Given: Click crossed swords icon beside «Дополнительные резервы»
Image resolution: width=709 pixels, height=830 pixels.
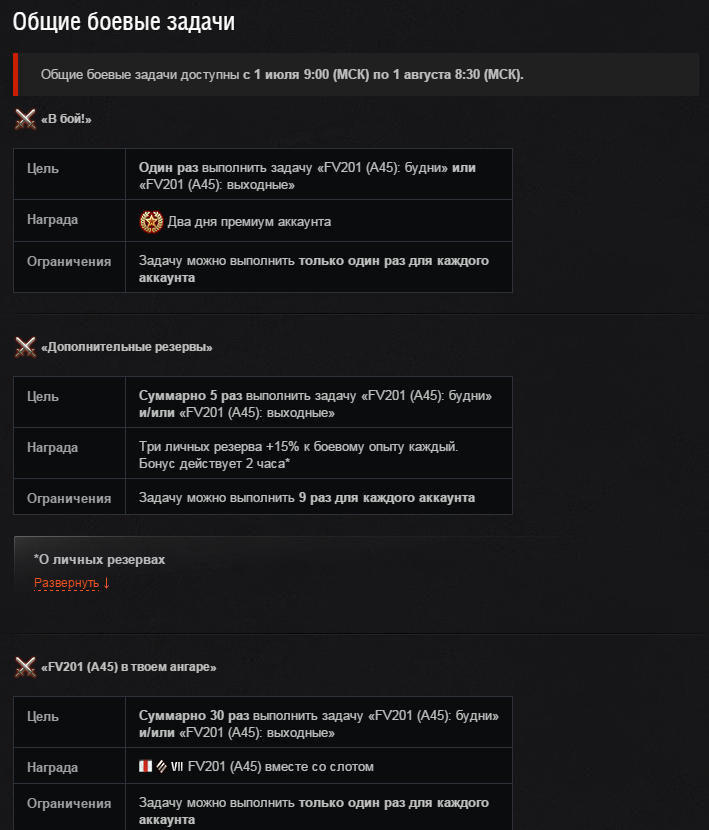Looking at the screenshot, I should (25, 347).
